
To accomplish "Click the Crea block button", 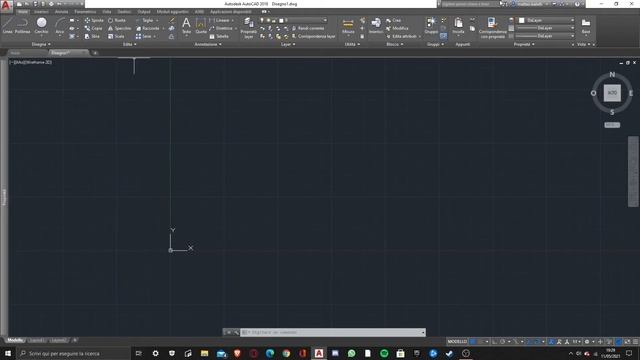I will (394, 20).
